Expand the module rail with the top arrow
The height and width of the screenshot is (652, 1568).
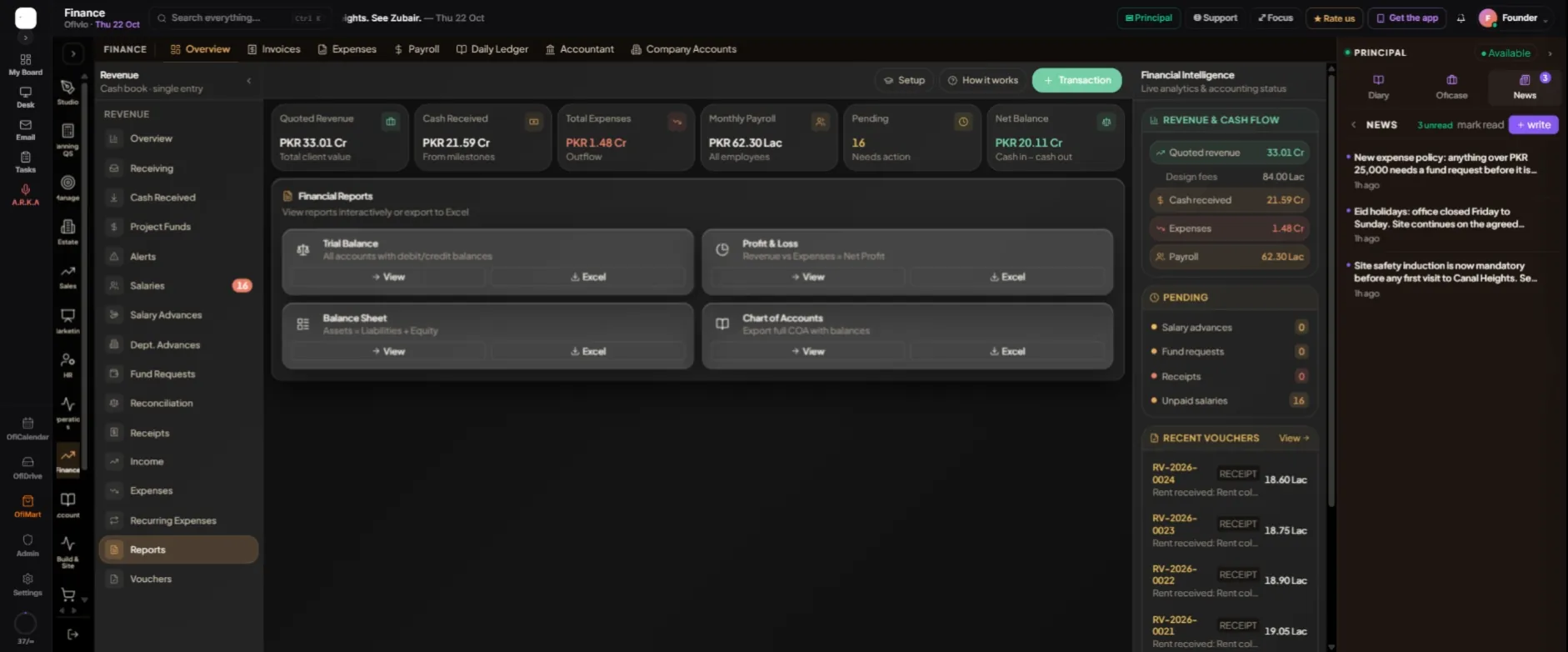point(72,53)
